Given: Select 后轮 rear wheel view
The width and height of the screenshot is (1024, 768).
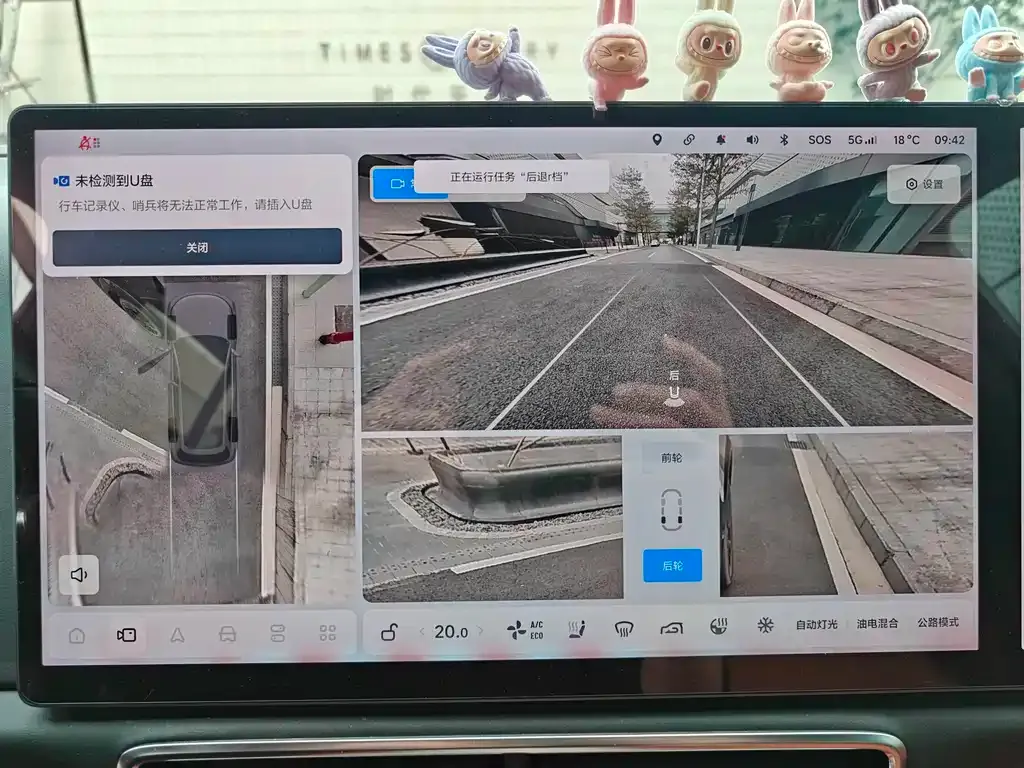Looking at the screenshot, I should click(x=672, y=566).
